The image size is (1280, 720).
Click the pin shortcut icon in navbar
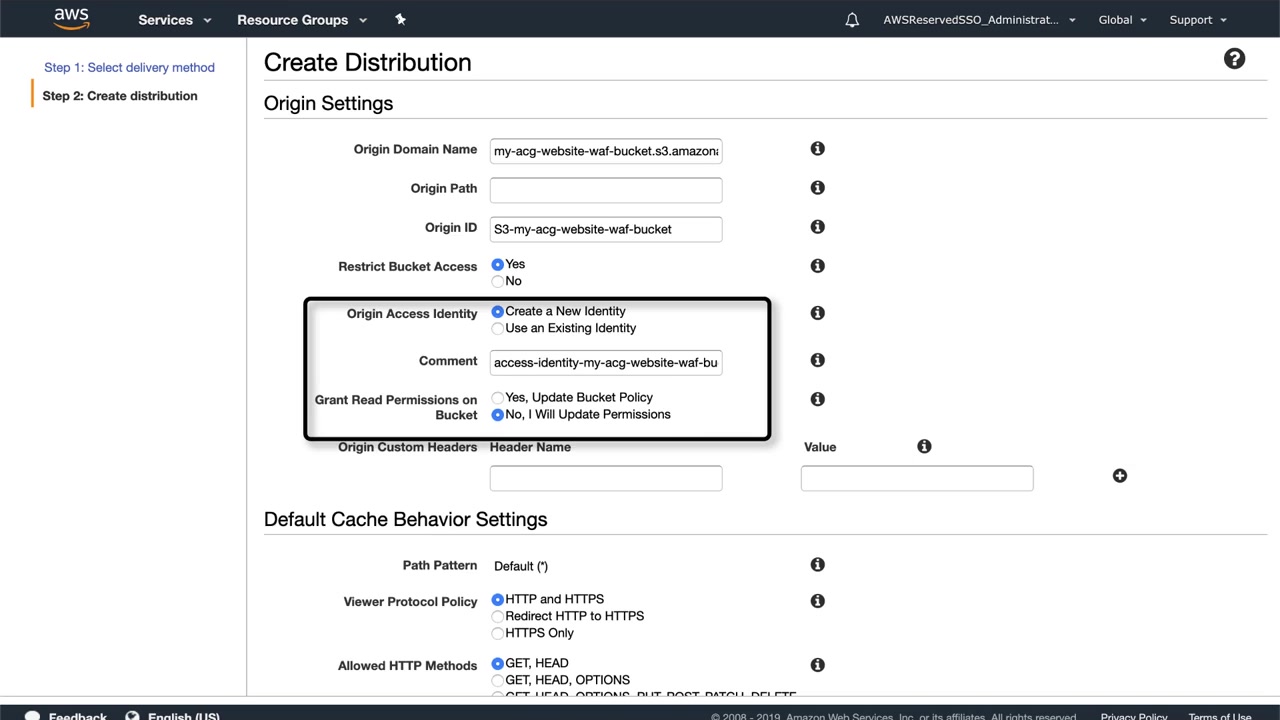(400, 19)
